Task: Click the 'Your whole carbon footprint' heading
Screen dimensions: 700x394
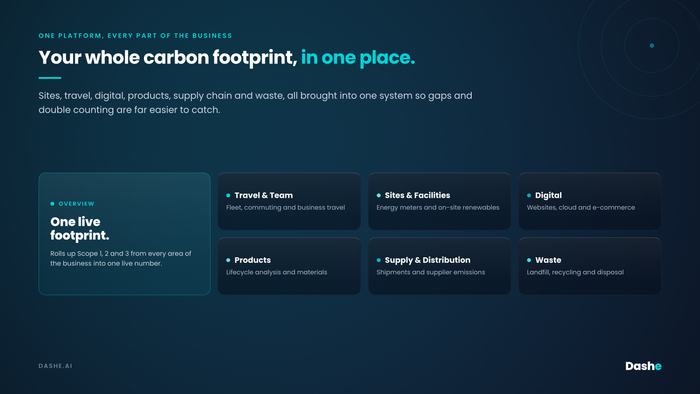Action: 168,58
